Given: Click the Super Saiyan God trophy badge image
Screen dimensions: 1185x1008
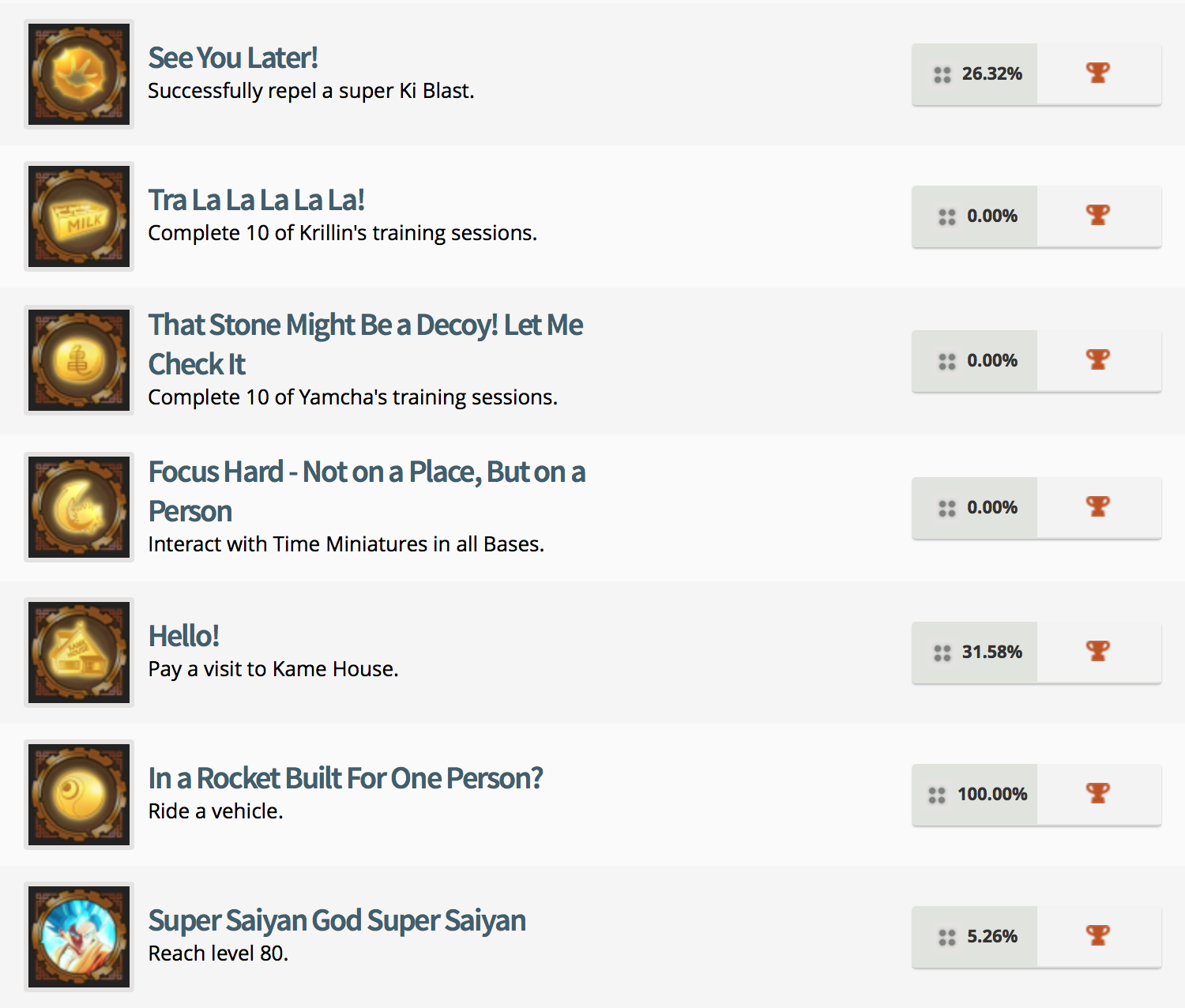Looking at the screenshot, I should tap(79, 937).
